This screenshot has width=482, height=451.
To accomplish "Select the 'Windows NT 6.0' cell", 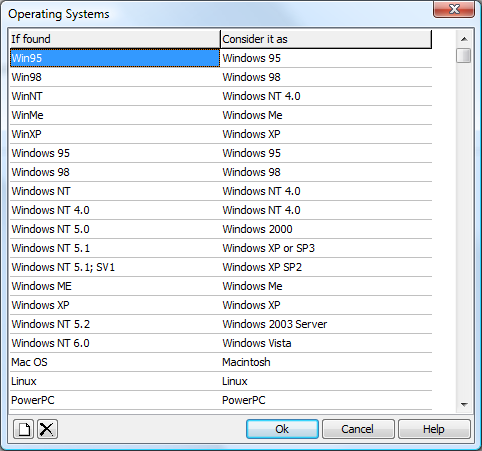I will [x=115, y=343].
